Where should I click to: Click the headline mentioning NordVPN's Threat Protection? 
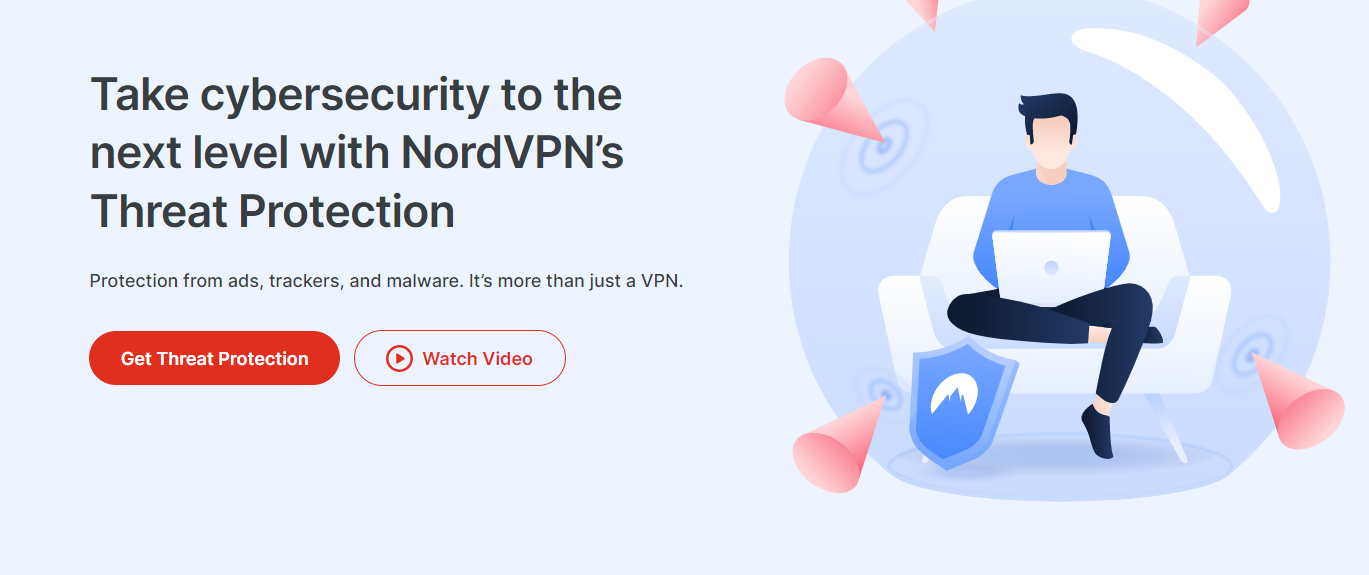pyautogui.click(x=357, y=153)
